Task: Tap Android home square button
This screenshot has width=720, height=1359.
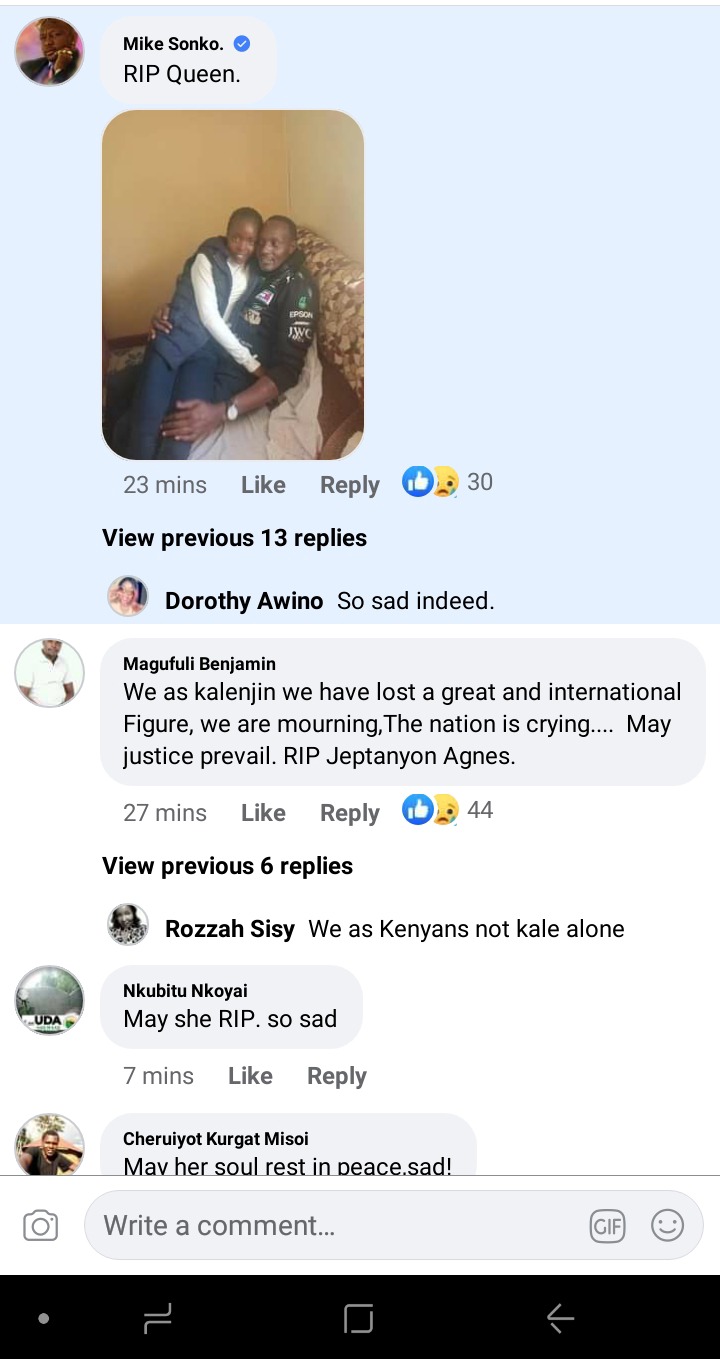Action: tap(358, 1319)
